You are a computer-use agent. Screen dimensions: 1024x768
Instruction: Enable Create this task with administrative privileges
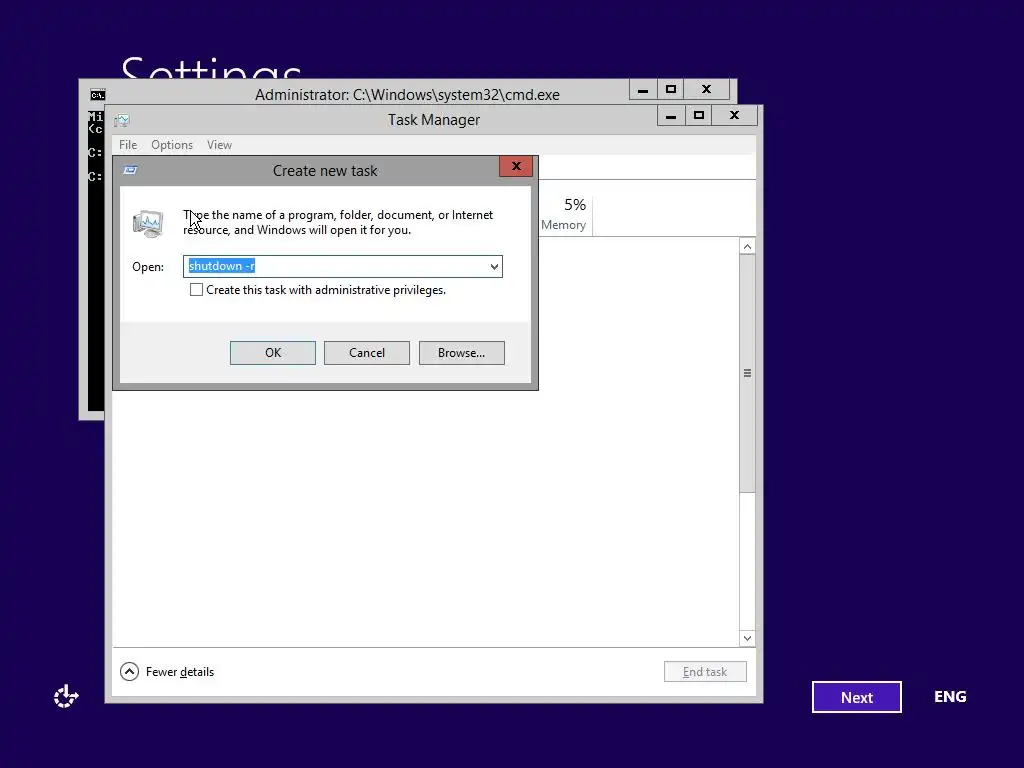pos(196,290)
